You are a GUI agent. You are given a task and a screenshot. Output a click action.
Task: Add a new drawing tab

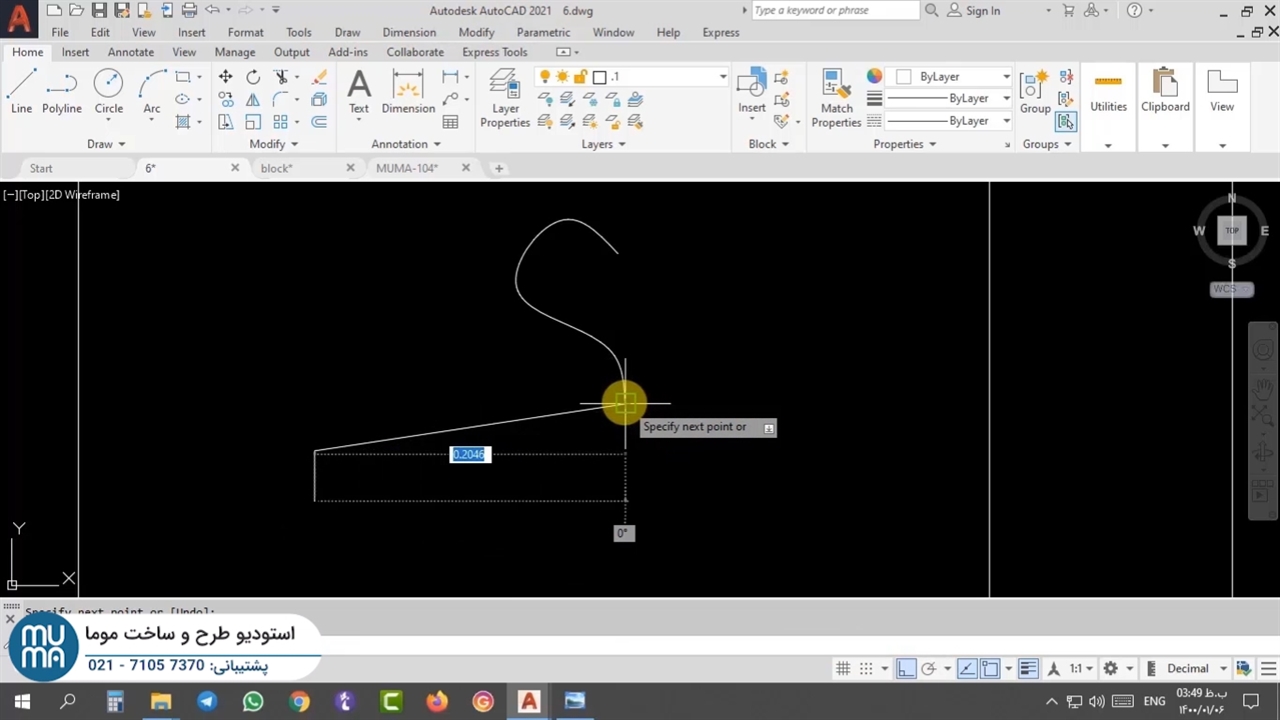[x=498, y=168]
